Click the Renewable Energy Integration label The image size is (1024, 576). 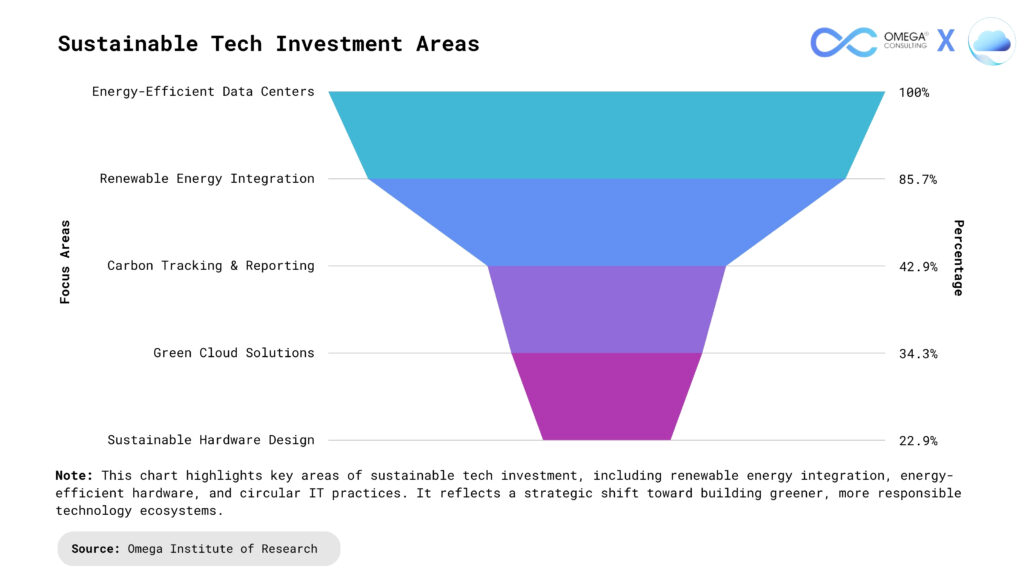click(207, 179)
